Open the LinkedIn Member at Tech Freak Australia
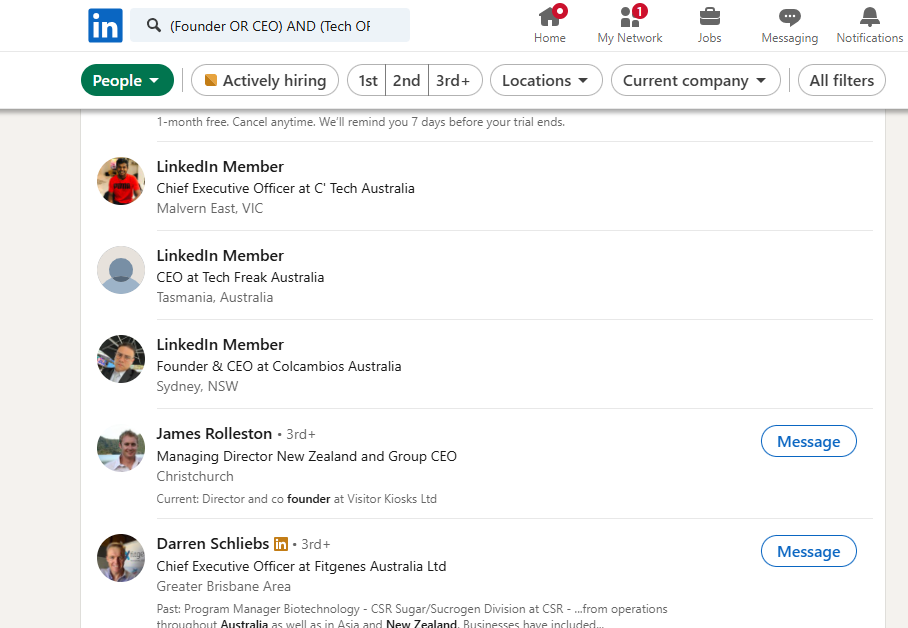Viewport: 908px width, 628px height. pyautogui.click(x=220, y=255)
